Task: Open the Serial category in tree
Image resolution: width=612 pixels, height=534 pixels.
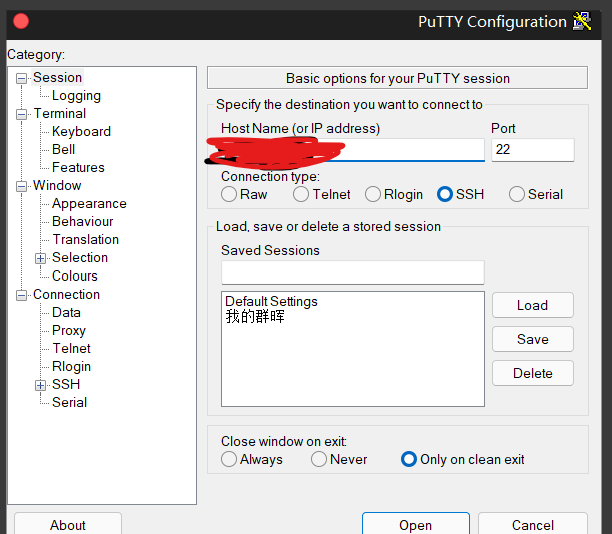Action: click(69, 402)
